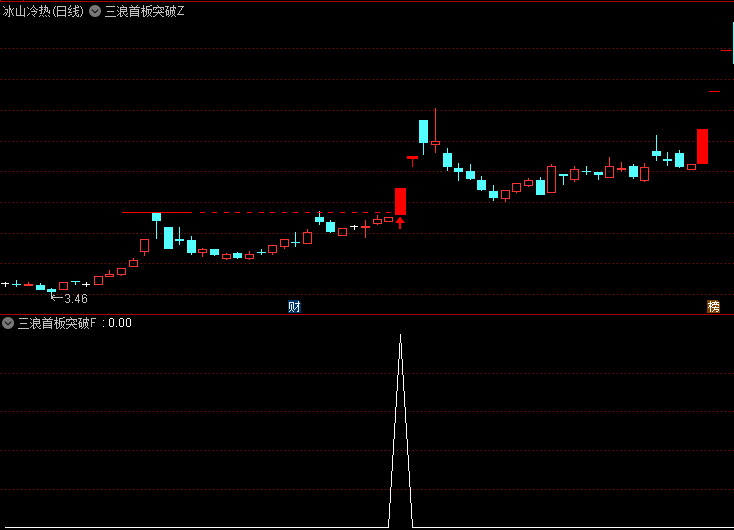
Task: Click the 财 financial marker icon
Action: tap(294, 307)
